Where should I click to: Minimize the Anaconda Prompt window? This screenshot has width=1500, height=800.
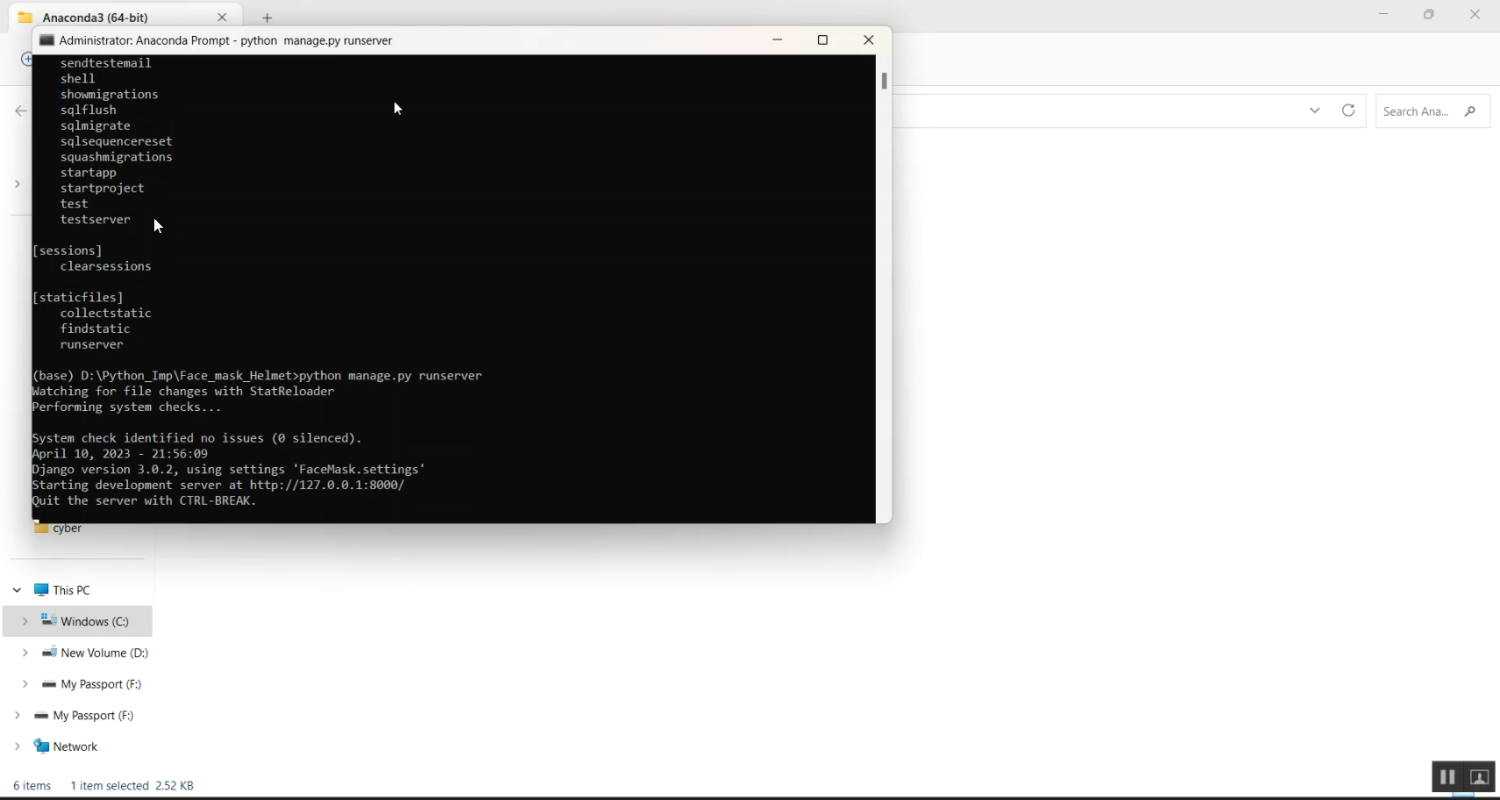pos(777,40)
